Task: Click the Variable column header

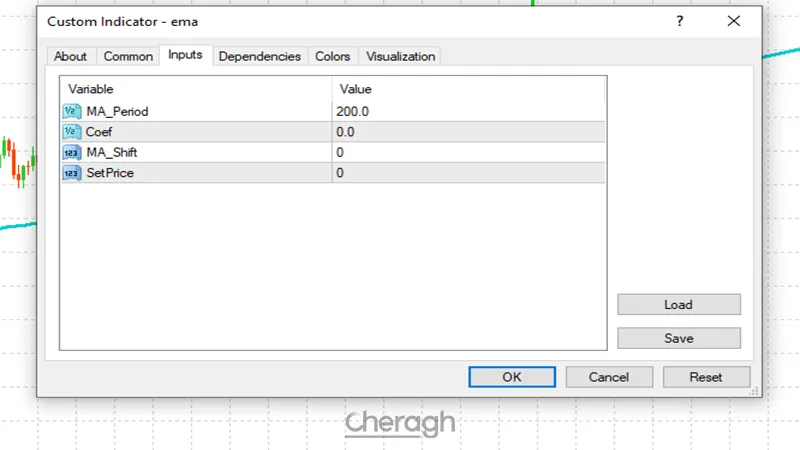Action: point(195,89)
